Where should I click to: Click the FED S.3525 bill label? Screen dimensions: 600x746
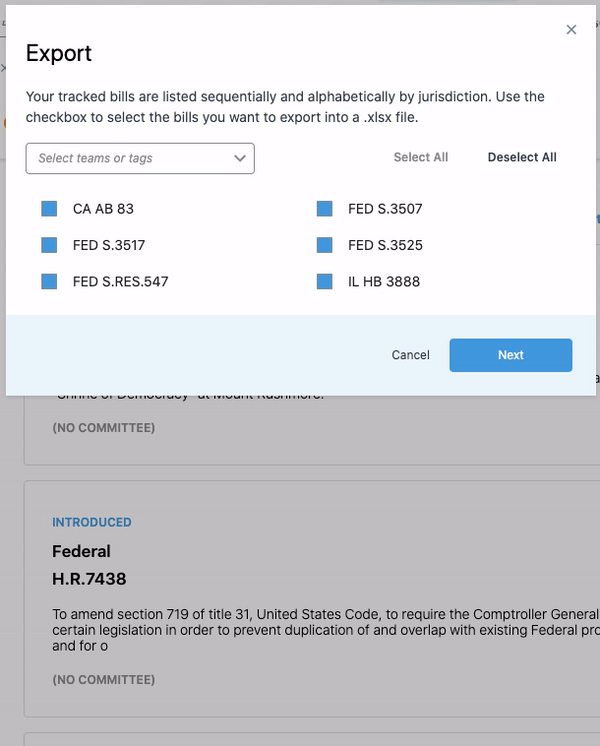pyautogui.click(x=385, y=245)
